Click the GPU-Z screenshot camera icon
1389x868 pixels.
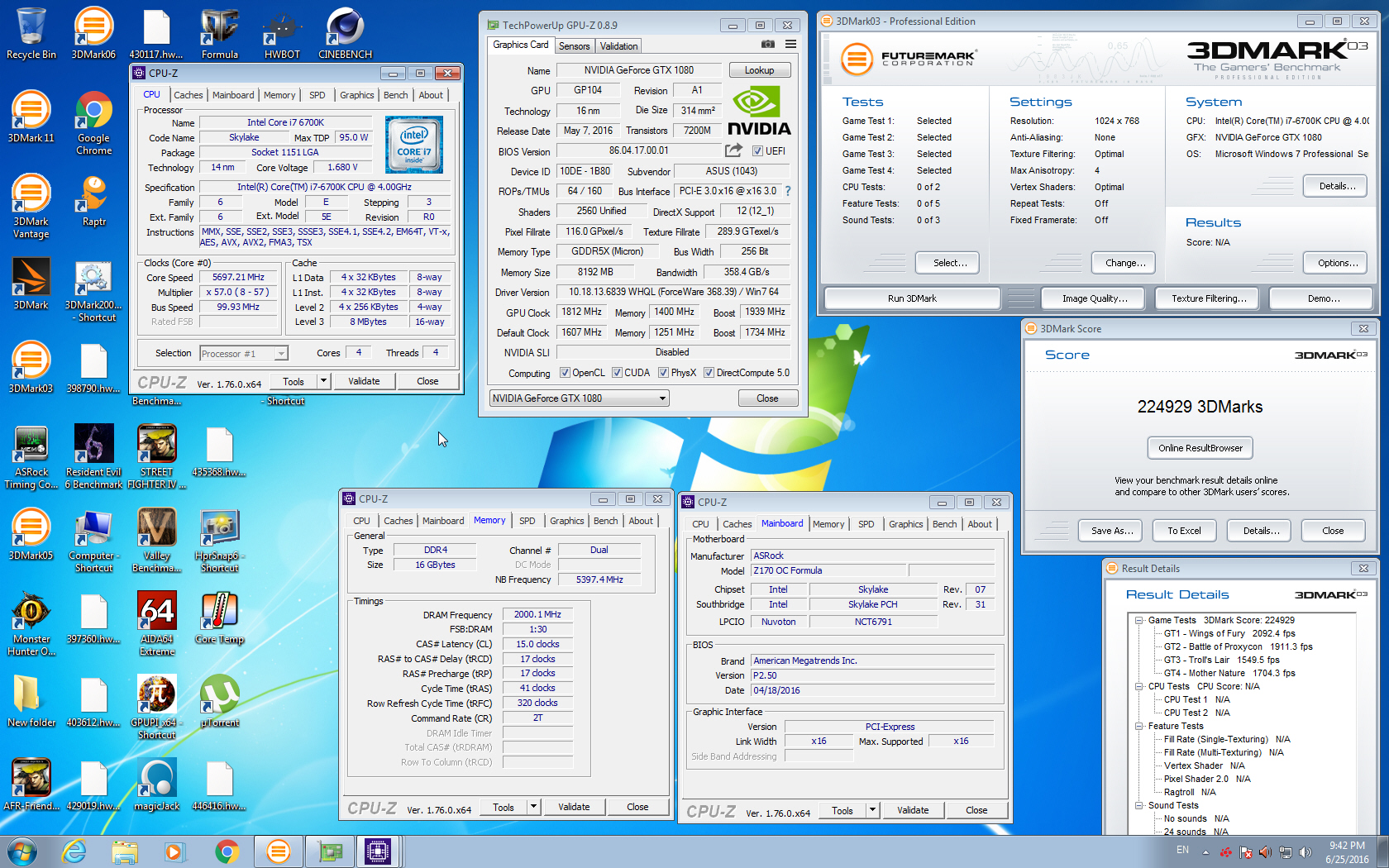pyautogui.click(x=768, y=45)
